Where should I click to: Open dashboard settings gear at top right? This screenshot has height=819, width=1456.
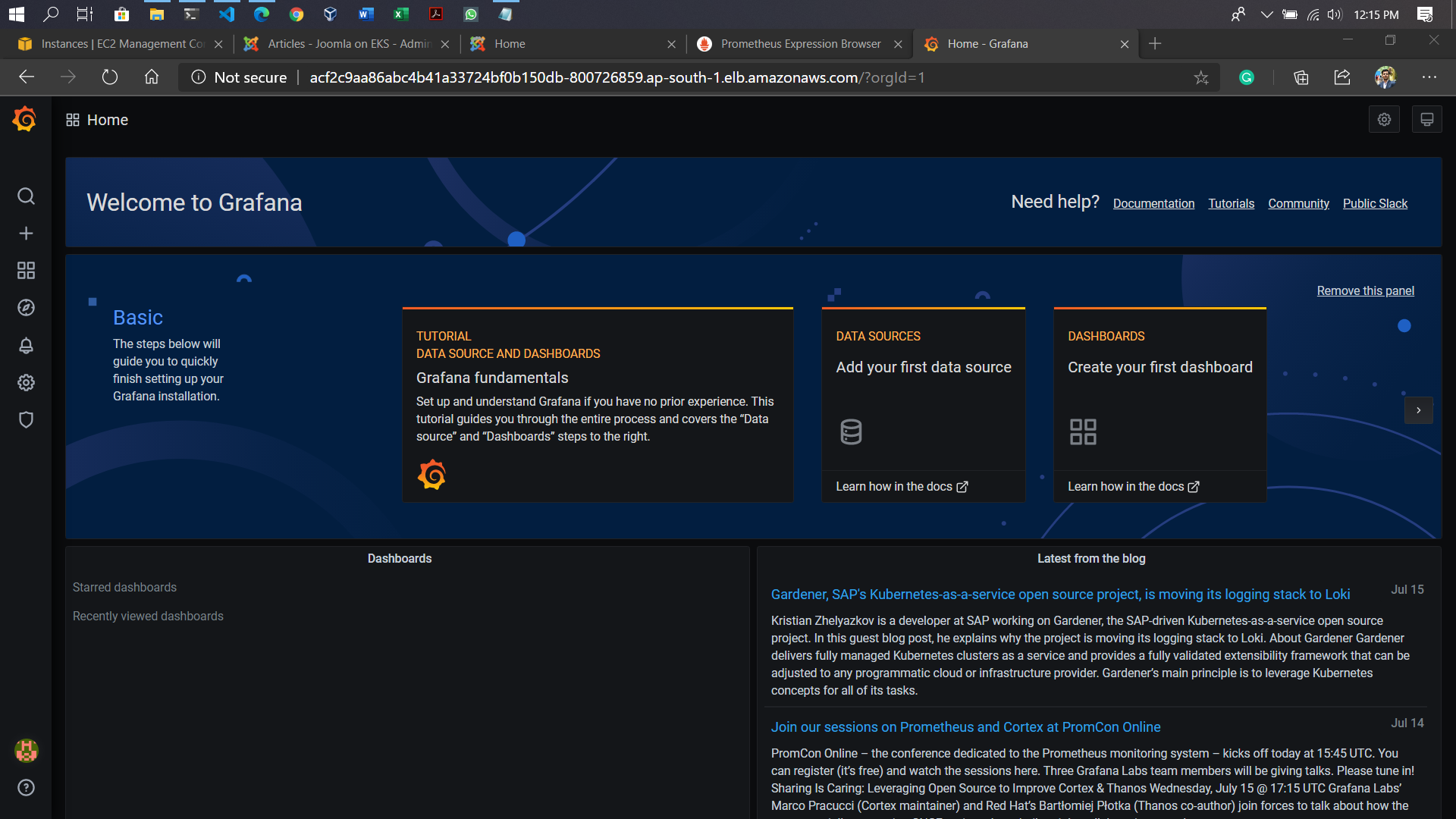point(1384,120)
